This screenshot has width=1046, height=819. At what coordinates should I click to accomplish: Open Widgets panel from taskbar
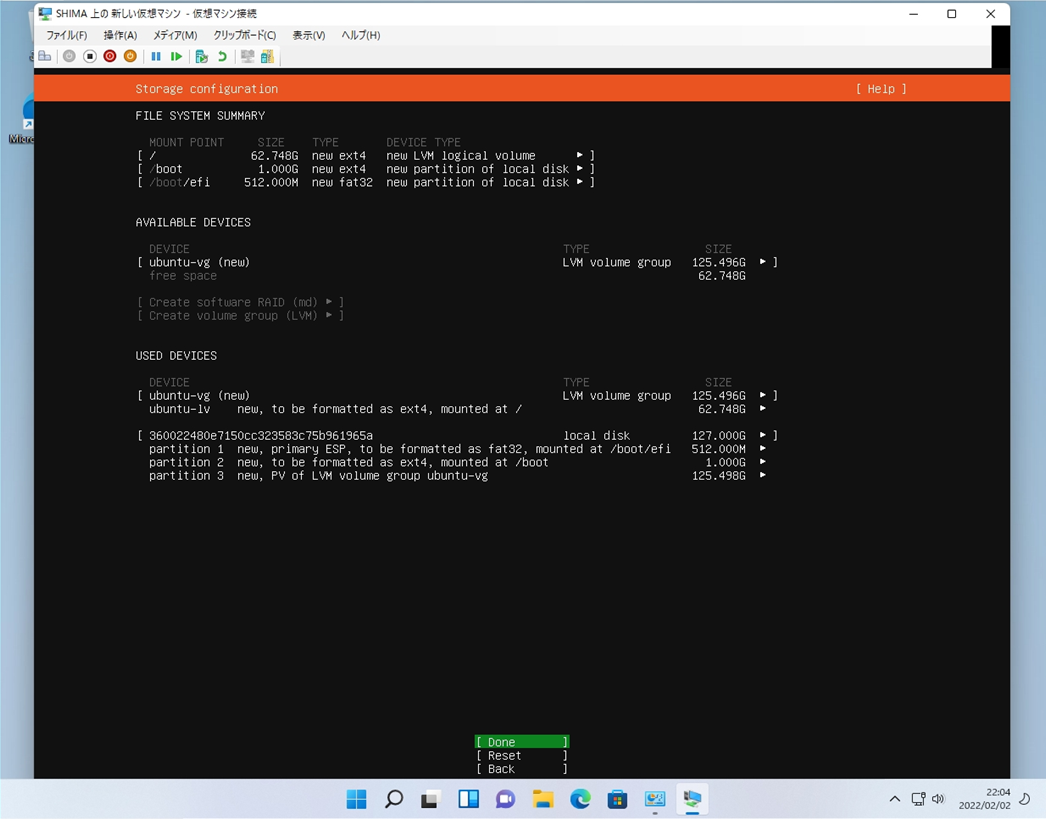[x=468, y=798]
